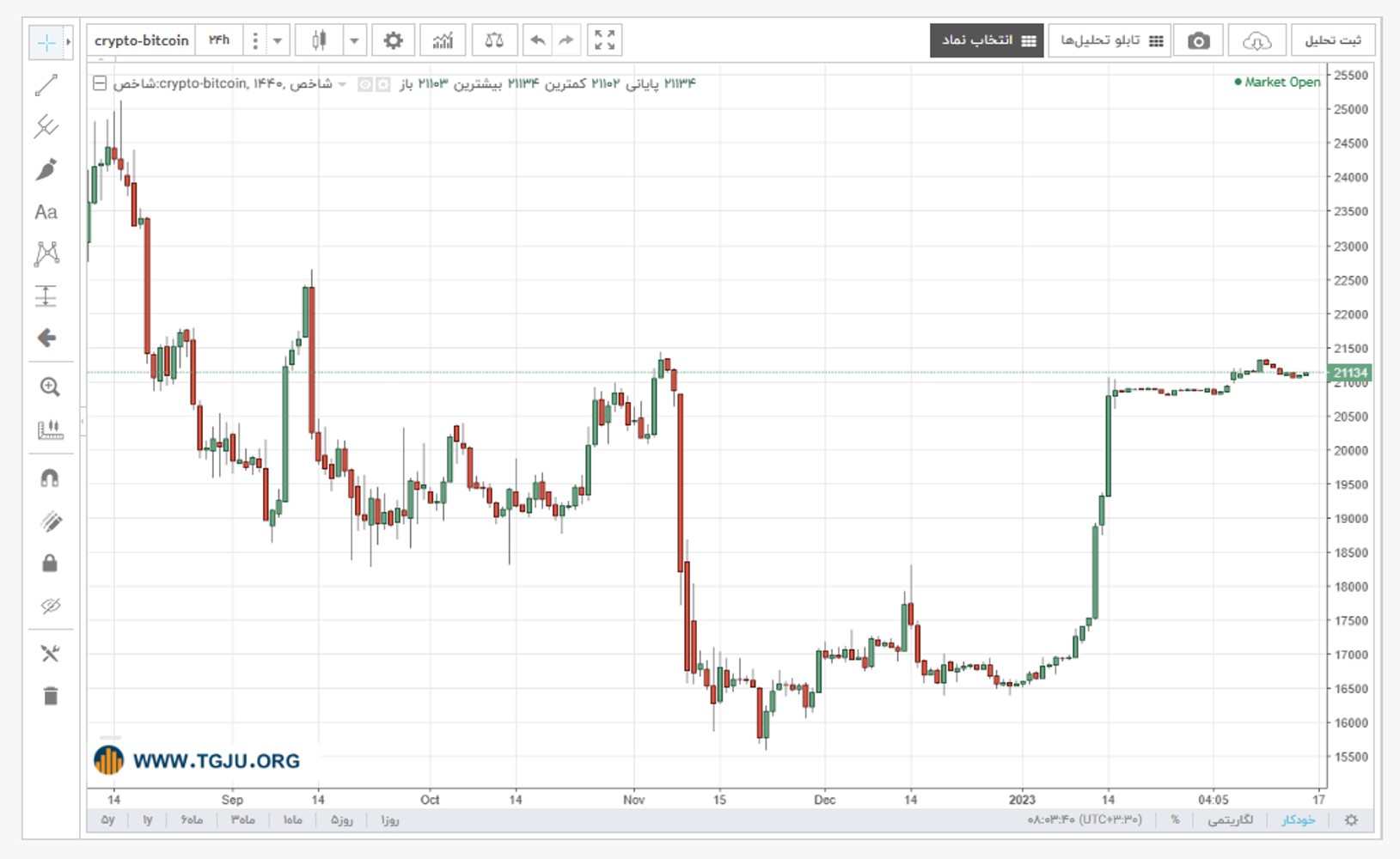Image resolution: width=1400 pixels, height=859 pixels.
Task: Toggle لگاریتمی logarithmic scale
Action: tap(1231, 819)
